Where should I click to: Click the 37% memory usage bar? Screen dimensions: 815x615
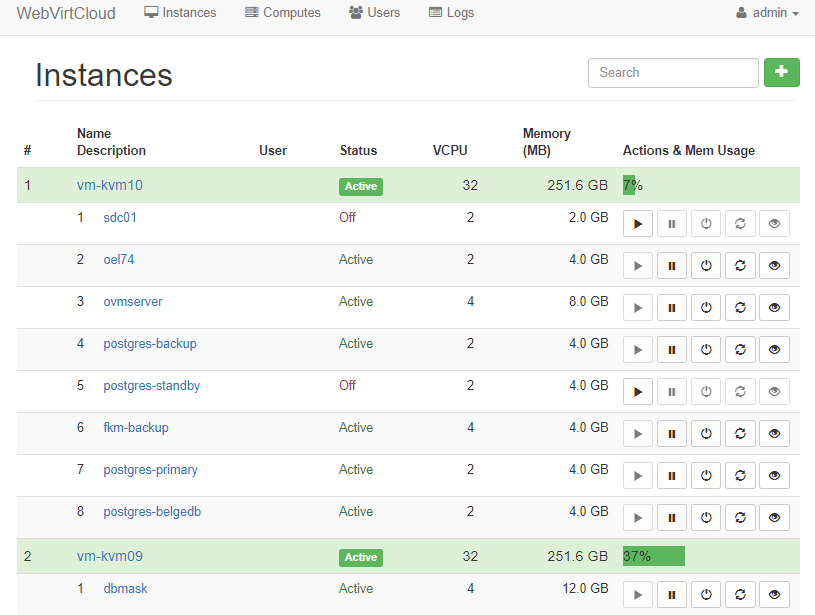[652, 556]
